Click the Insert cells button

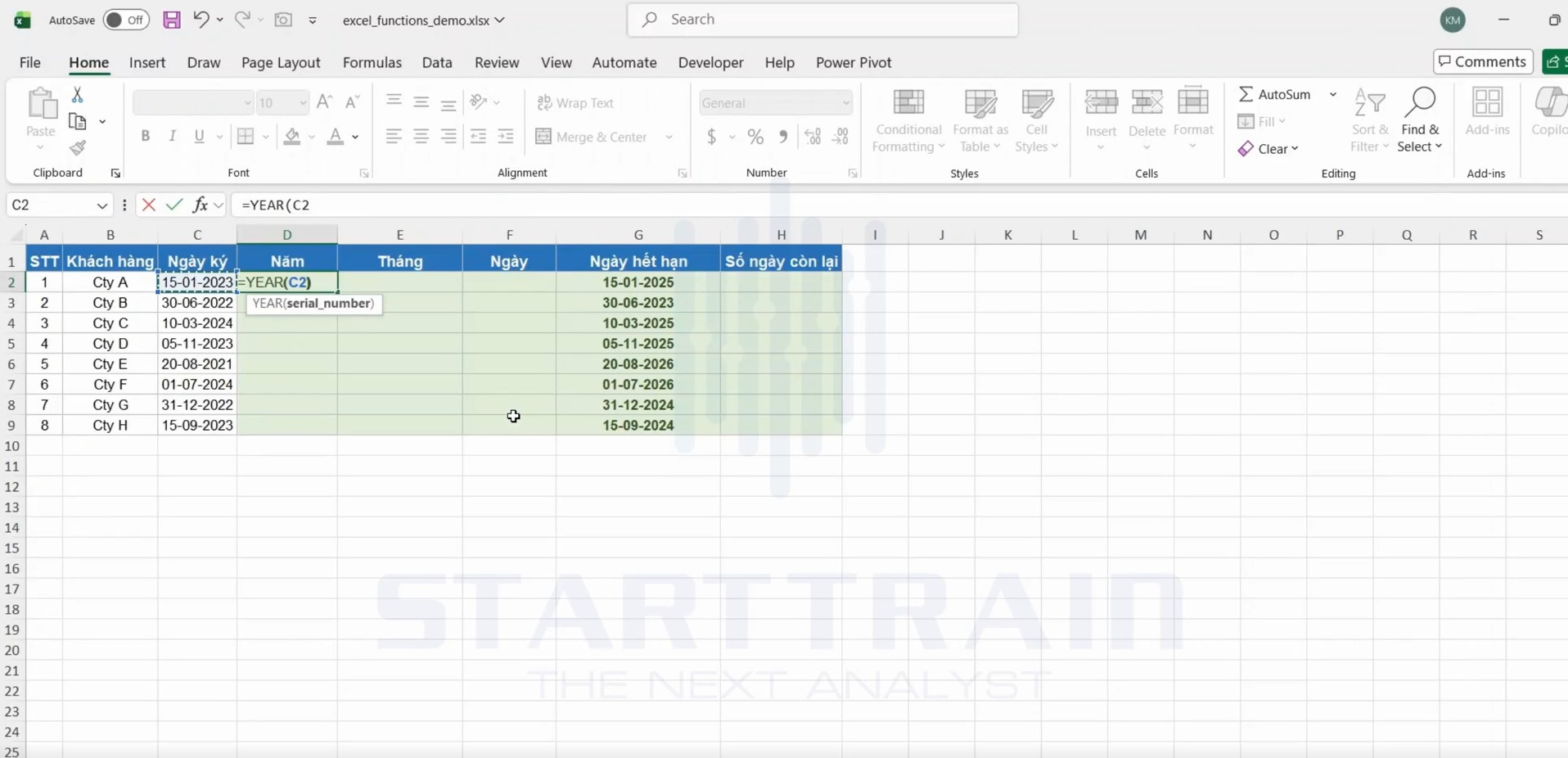pos(1101,120)
